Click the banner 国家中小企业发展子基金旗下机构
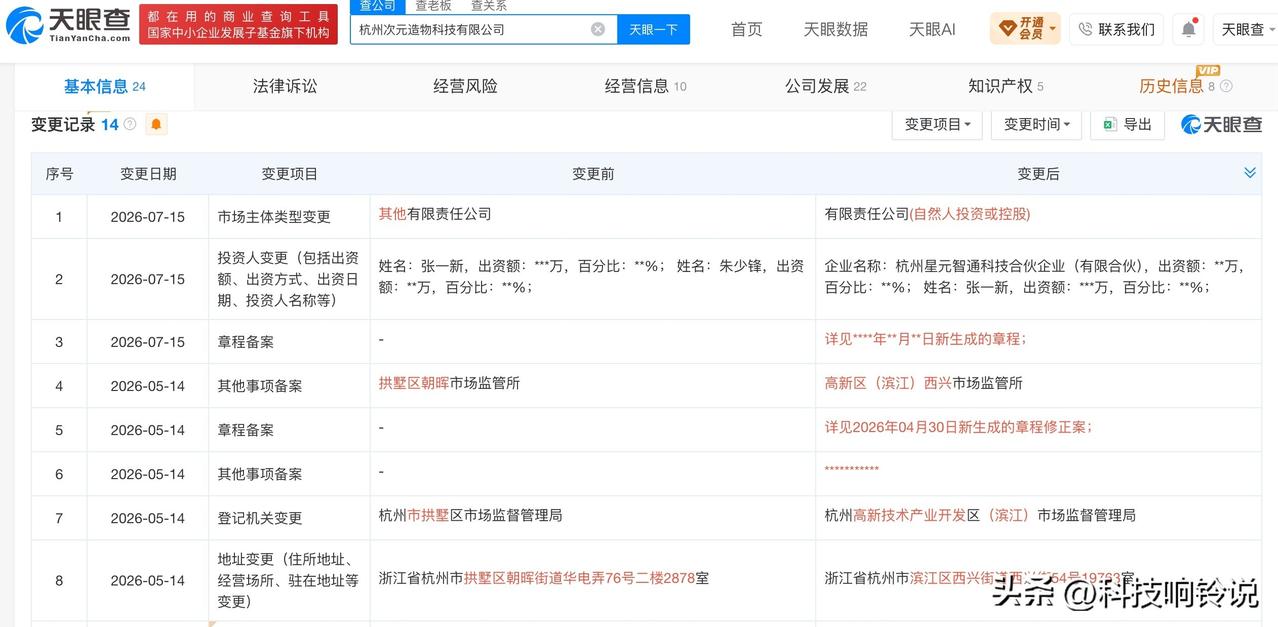The height and width of the screenshot is (627, 1278). click(x=238, y=33)
